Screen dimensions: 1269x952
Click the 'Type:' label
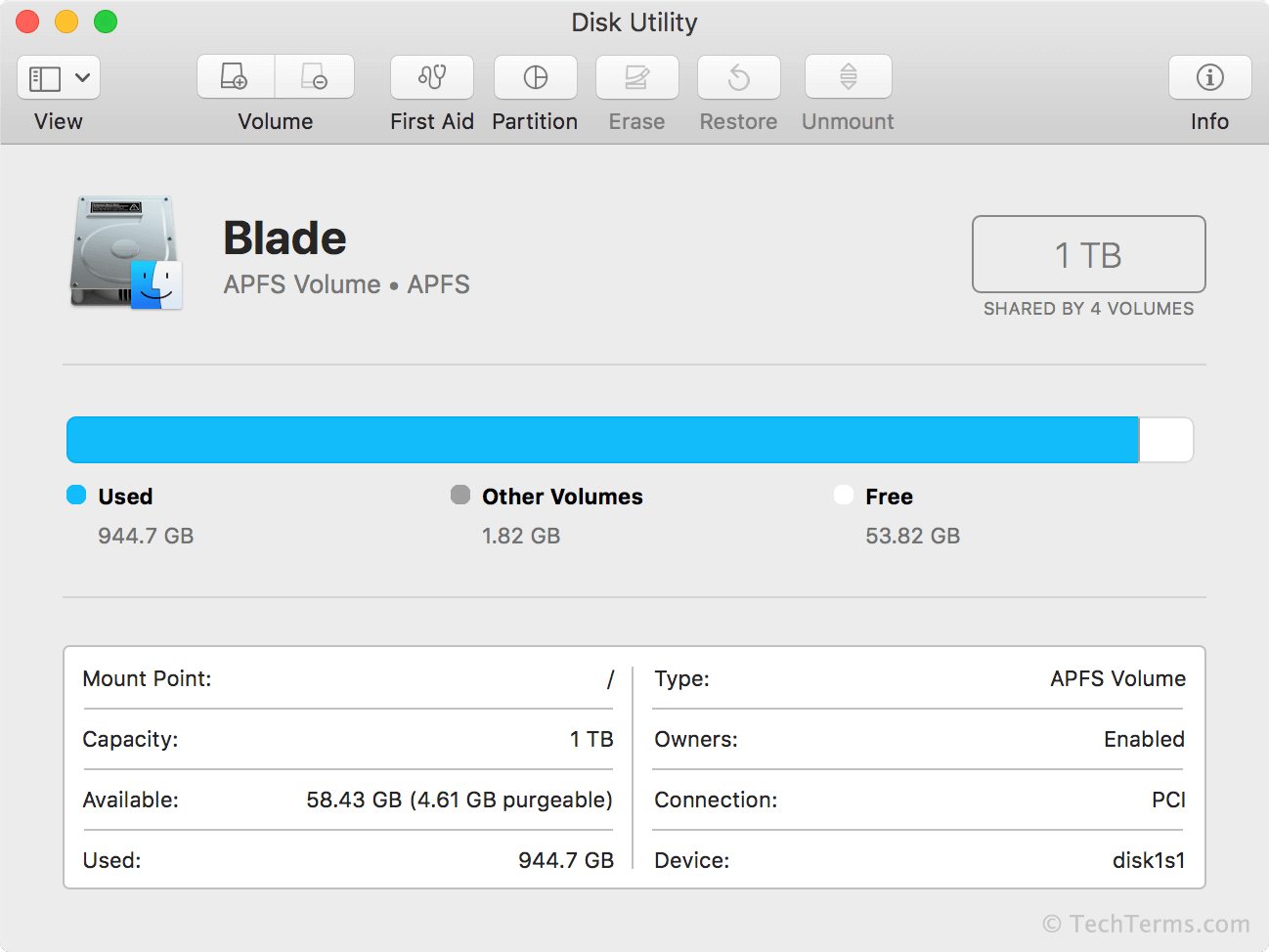click(x=681, y=678)
